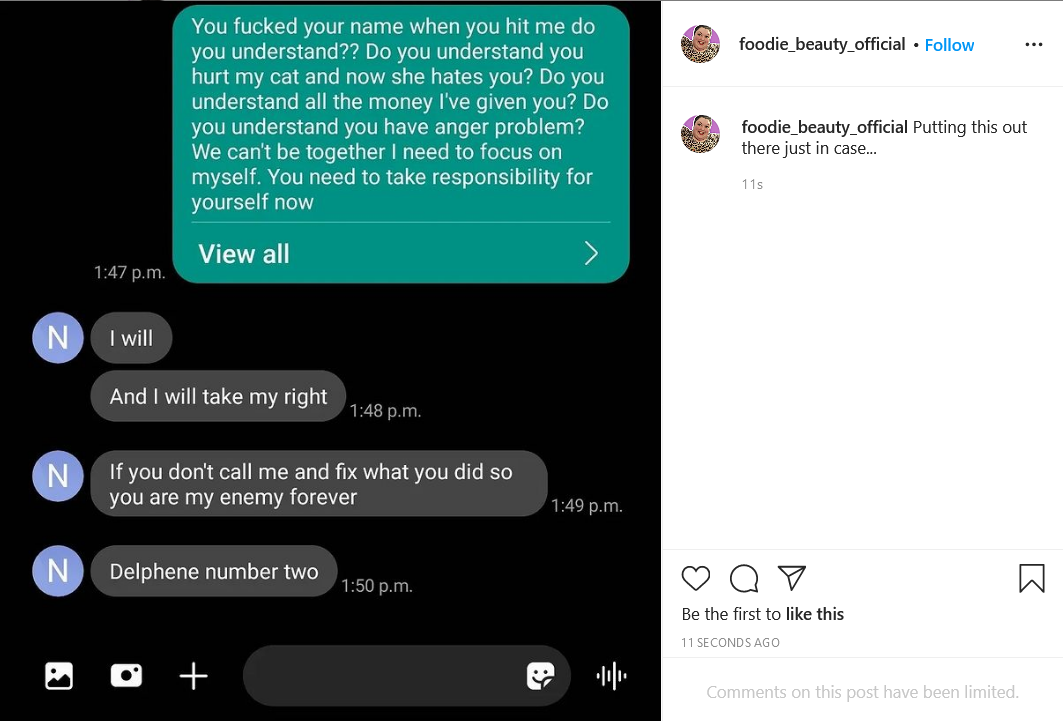Open the gallery image icon in the chat toolbar
Viewport: 1063px width, 721px height.
59,676
